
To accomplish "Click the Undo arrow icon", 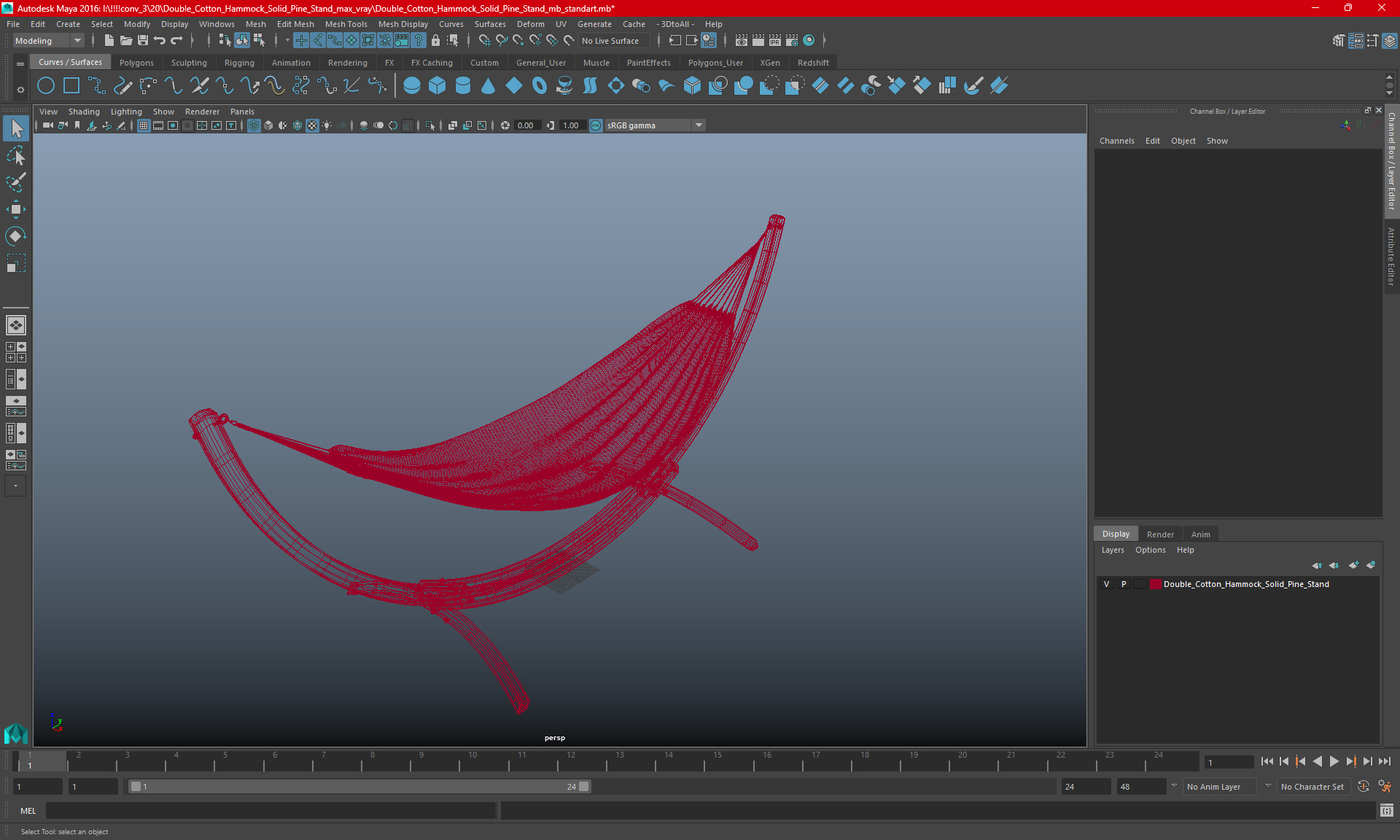I will (160, 41).
